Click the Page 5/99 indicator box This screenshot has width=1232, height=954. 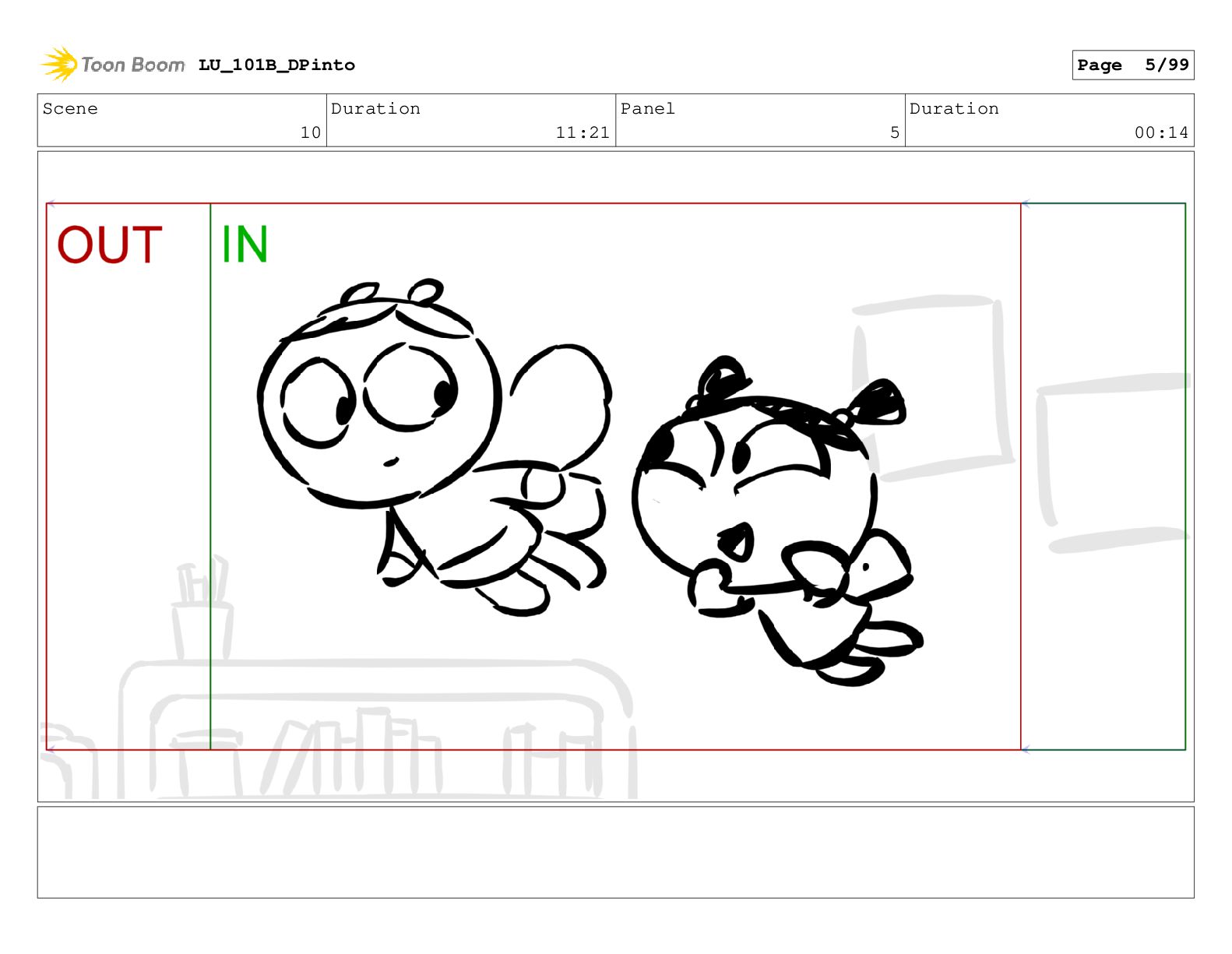[x=1132, y=65]
